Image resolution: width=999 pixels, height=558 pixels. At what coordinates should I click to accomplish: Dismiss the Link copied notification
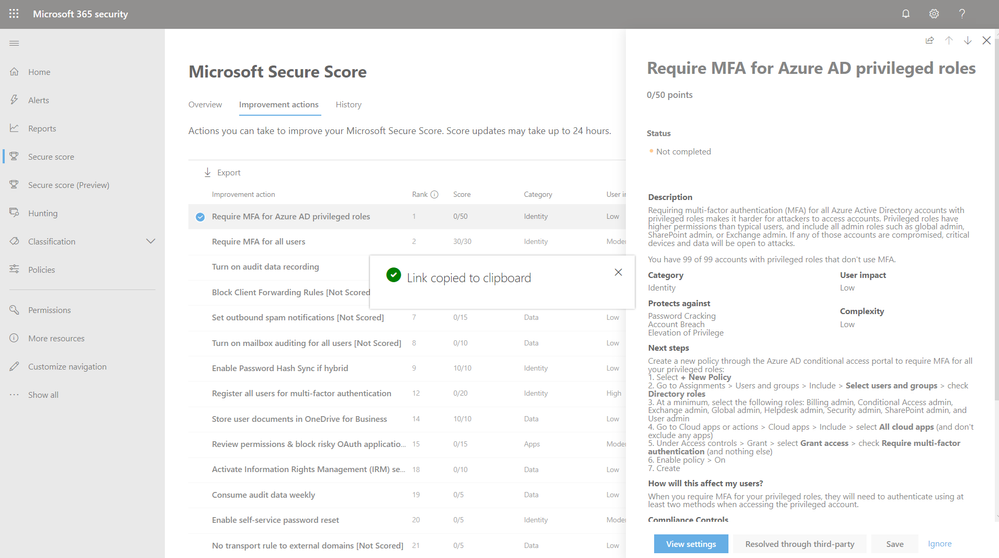(x=618, y=272)
